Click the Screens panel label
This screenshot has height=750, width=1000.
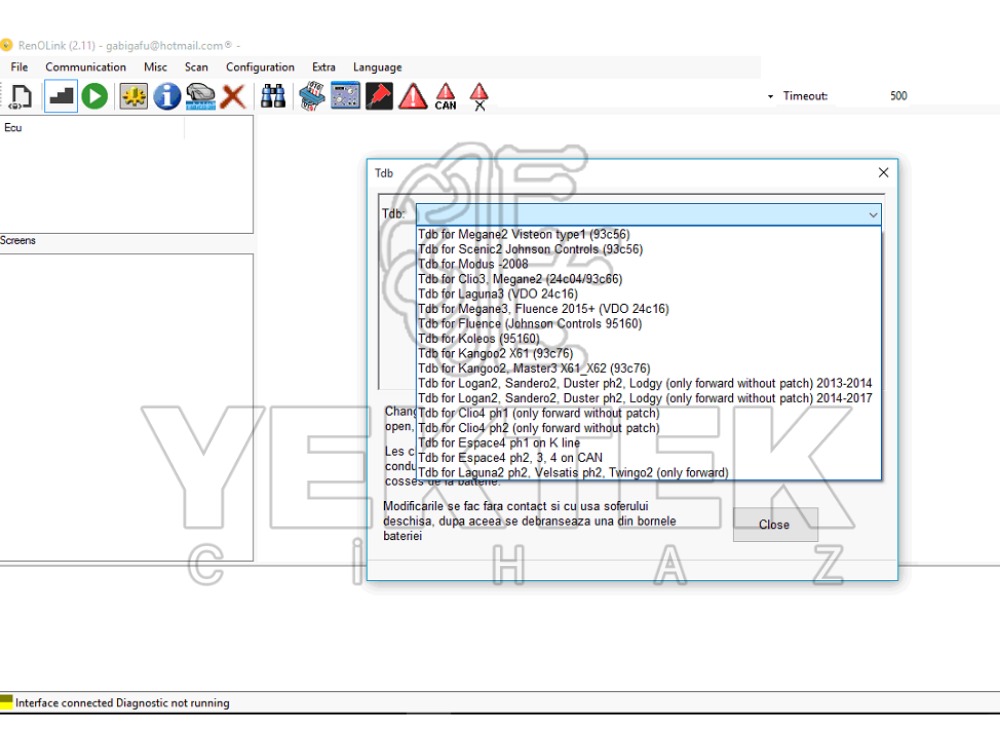[x=18, y=240]
